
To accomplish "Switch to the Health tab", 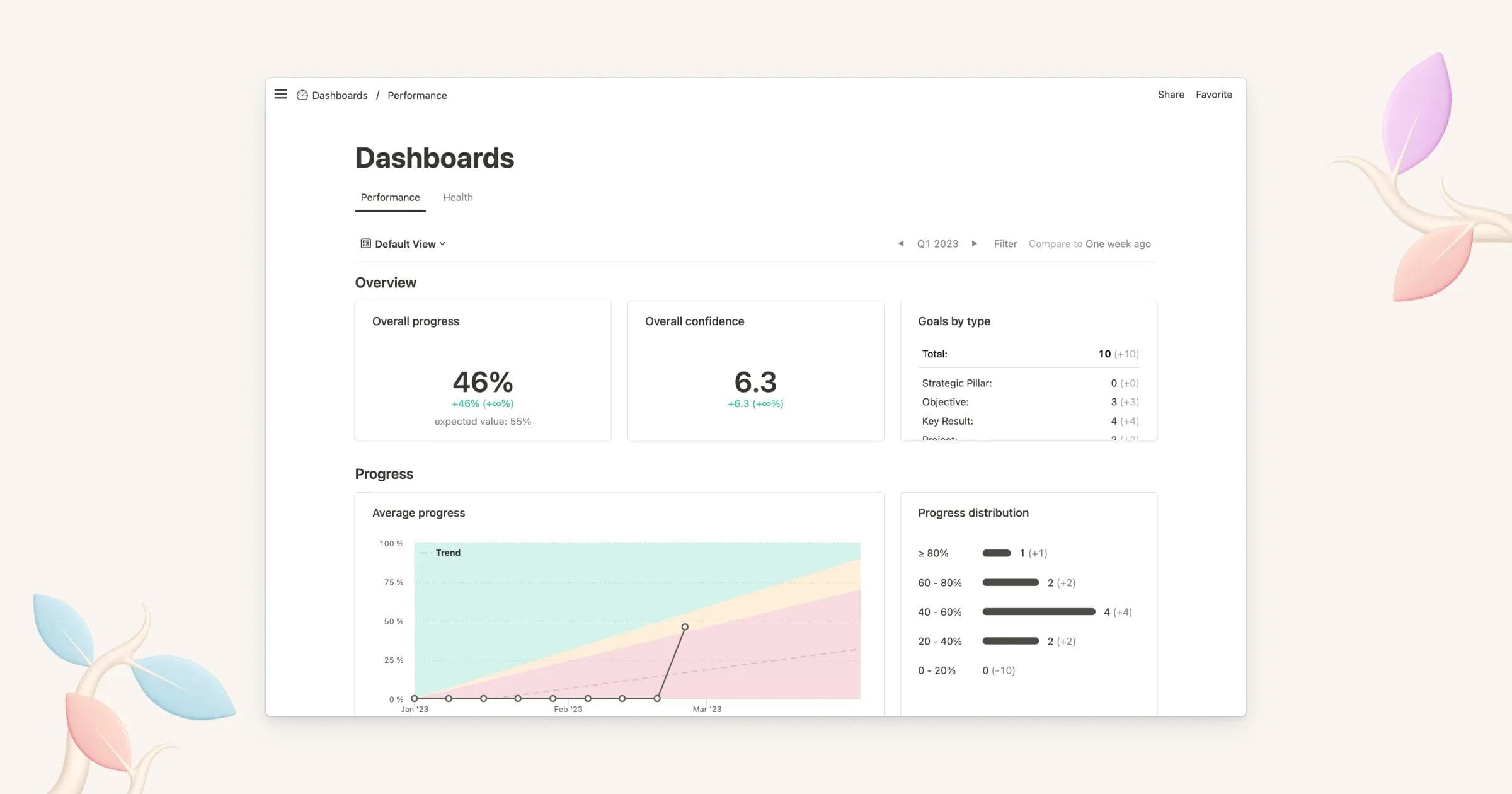I will click(458, 197).
